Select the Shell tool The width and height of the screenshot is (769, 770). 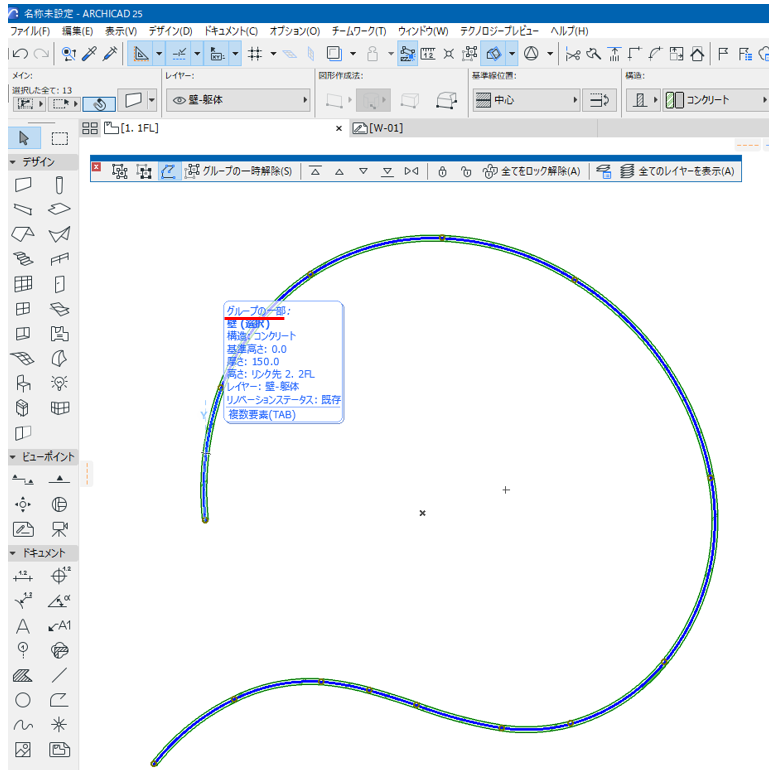pyautogui.click(x=59, y=234)
